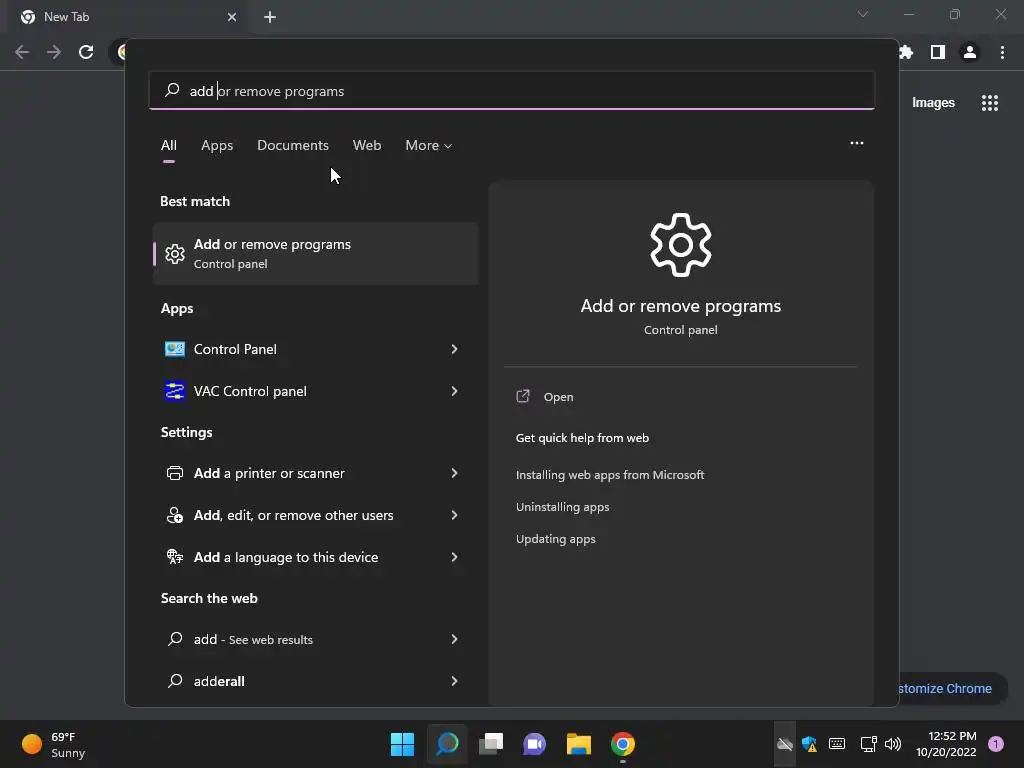Screen dimensions: 1024x768
Task: Expand Add a language to this device arrow
Action: click(454, 557)
